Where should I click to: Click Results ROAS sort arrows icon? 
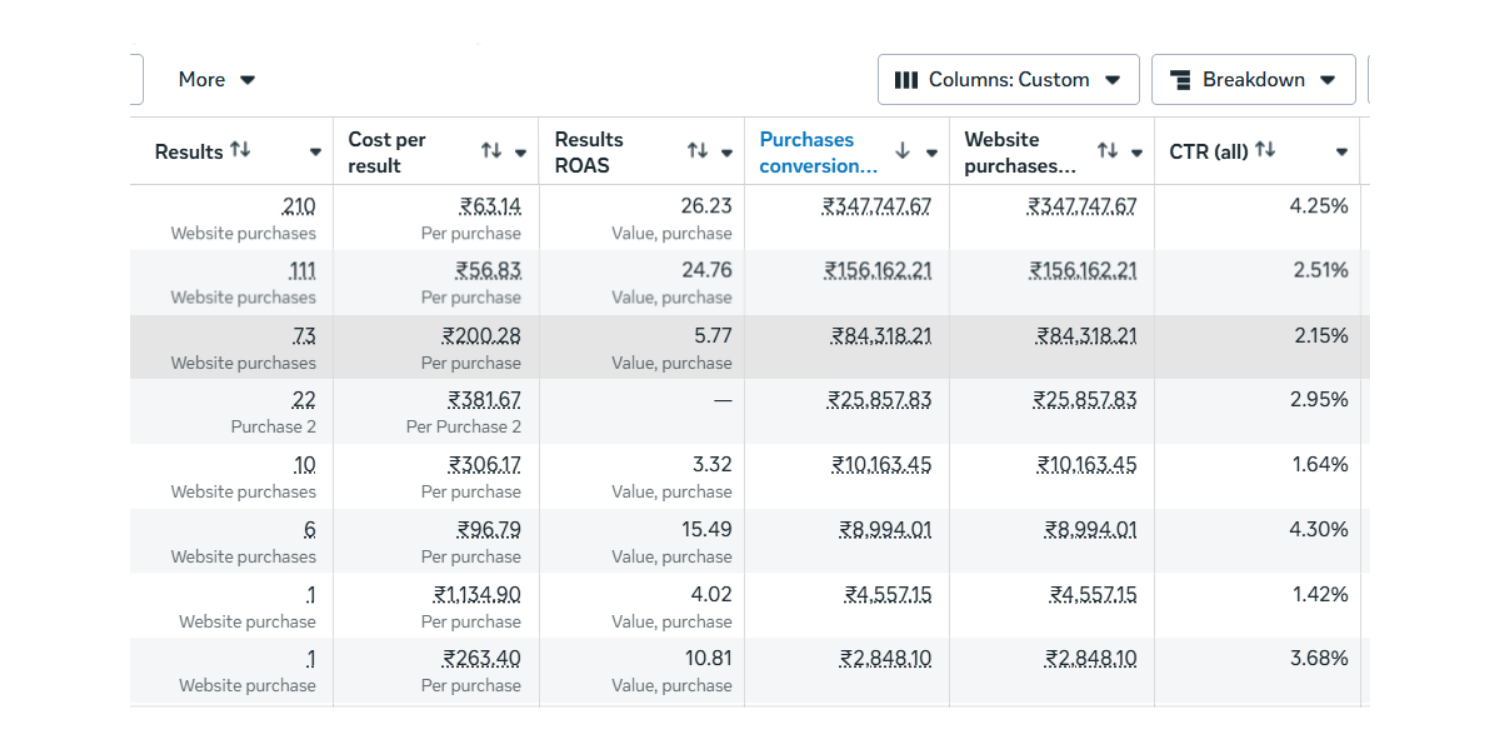pyautogui.click(x=697, y=151)
